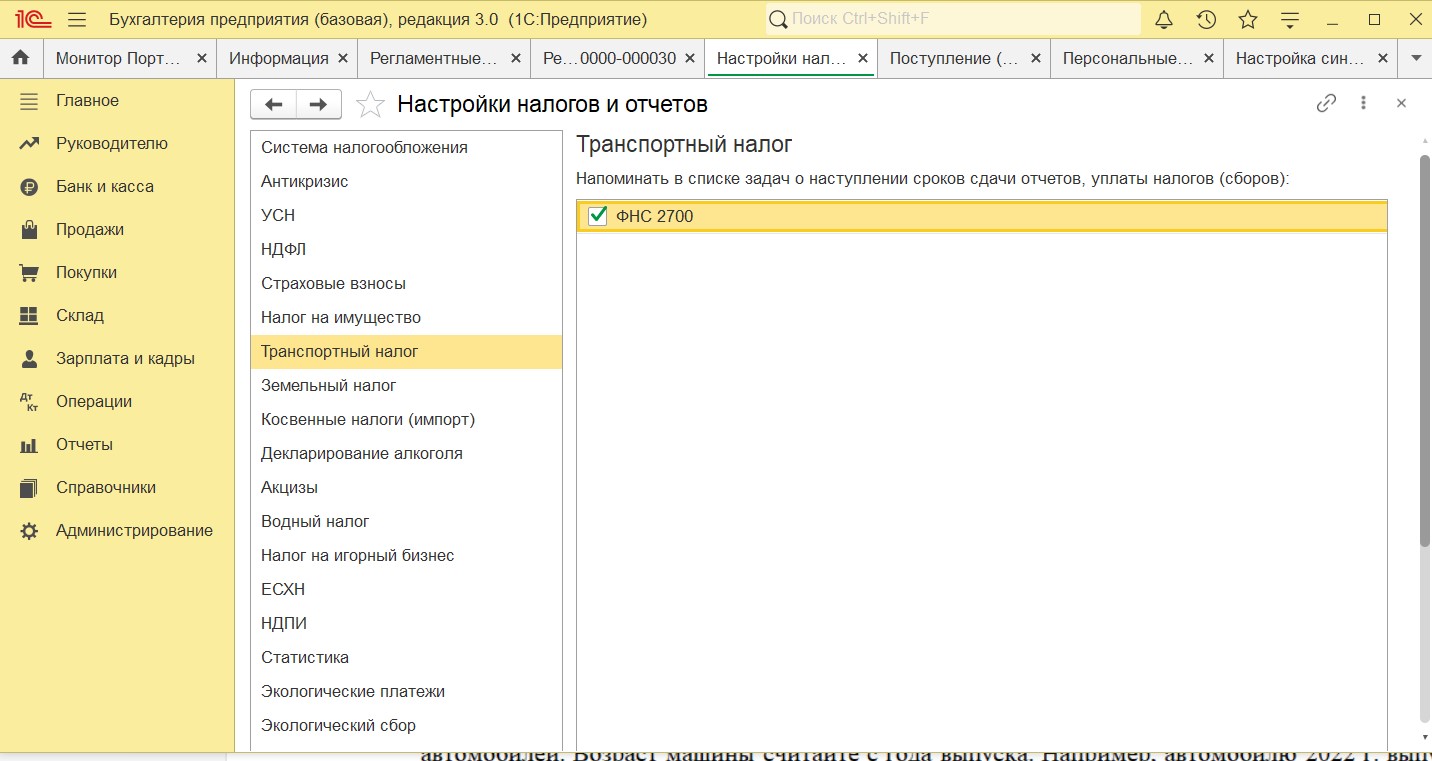Select УСН in settings list
This screenshot has width=1432, height=761.
coord(406,215)
